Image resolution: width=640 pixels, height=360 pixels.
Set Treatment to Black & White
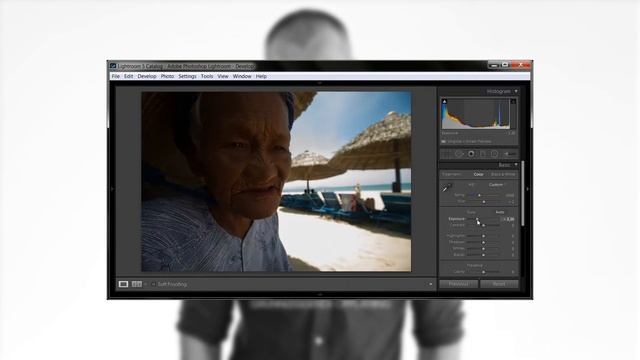coord(503,174)
